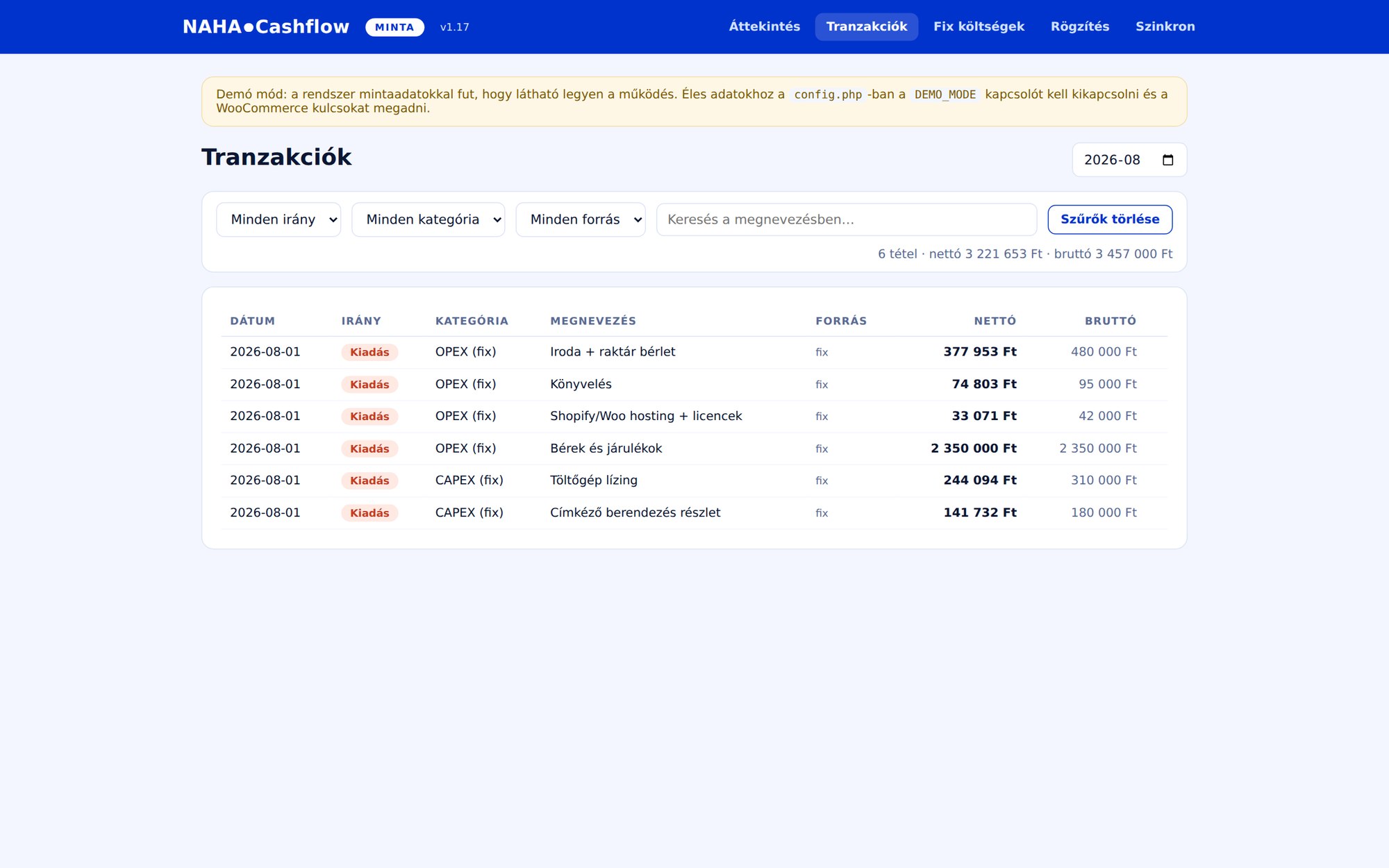Click the net amount 377 953 Ft
1389x868 pixels.
tap(979, 352)
